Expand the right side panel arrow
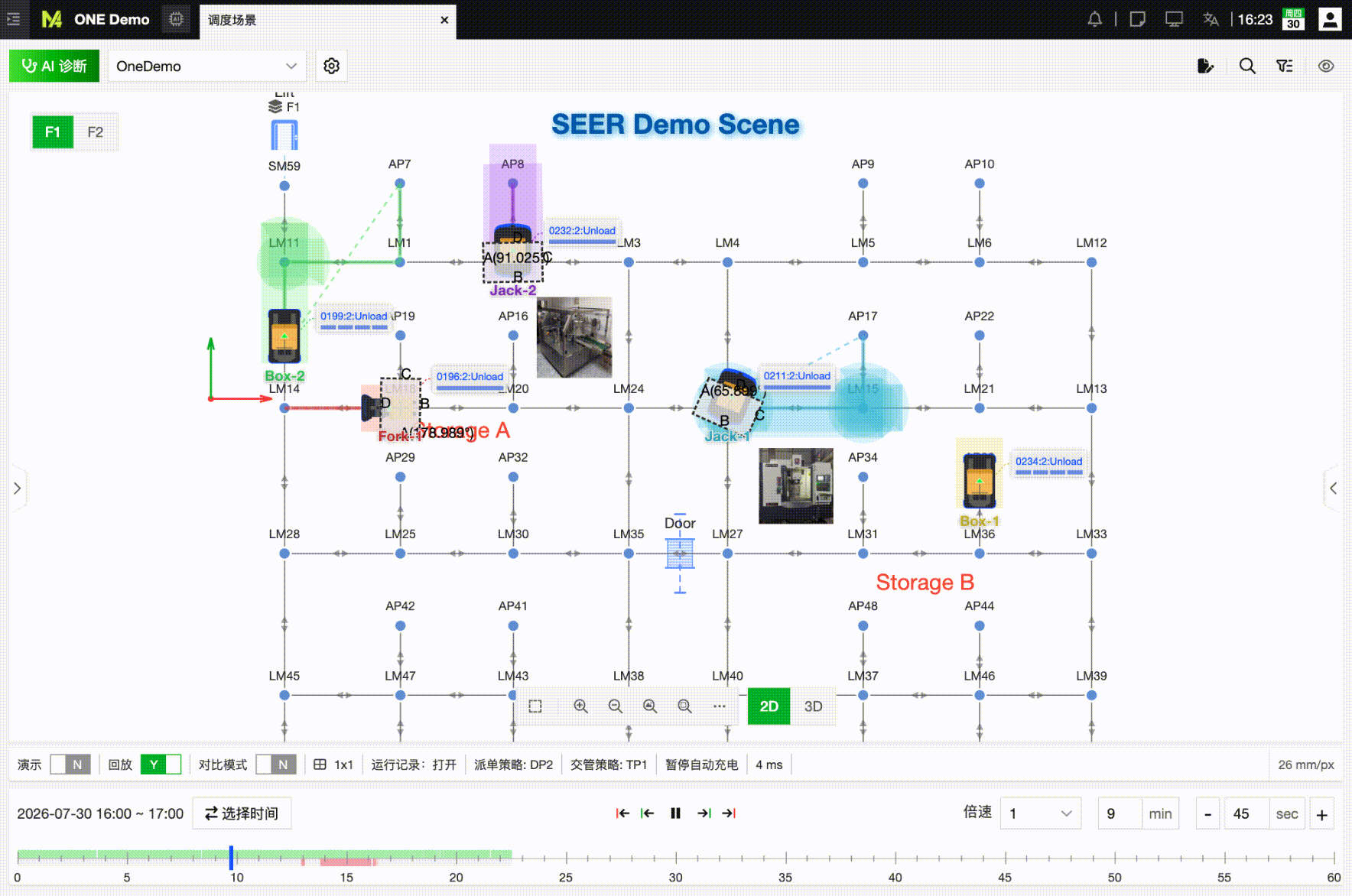The image size is (1352, 896). click(1333, 488)
